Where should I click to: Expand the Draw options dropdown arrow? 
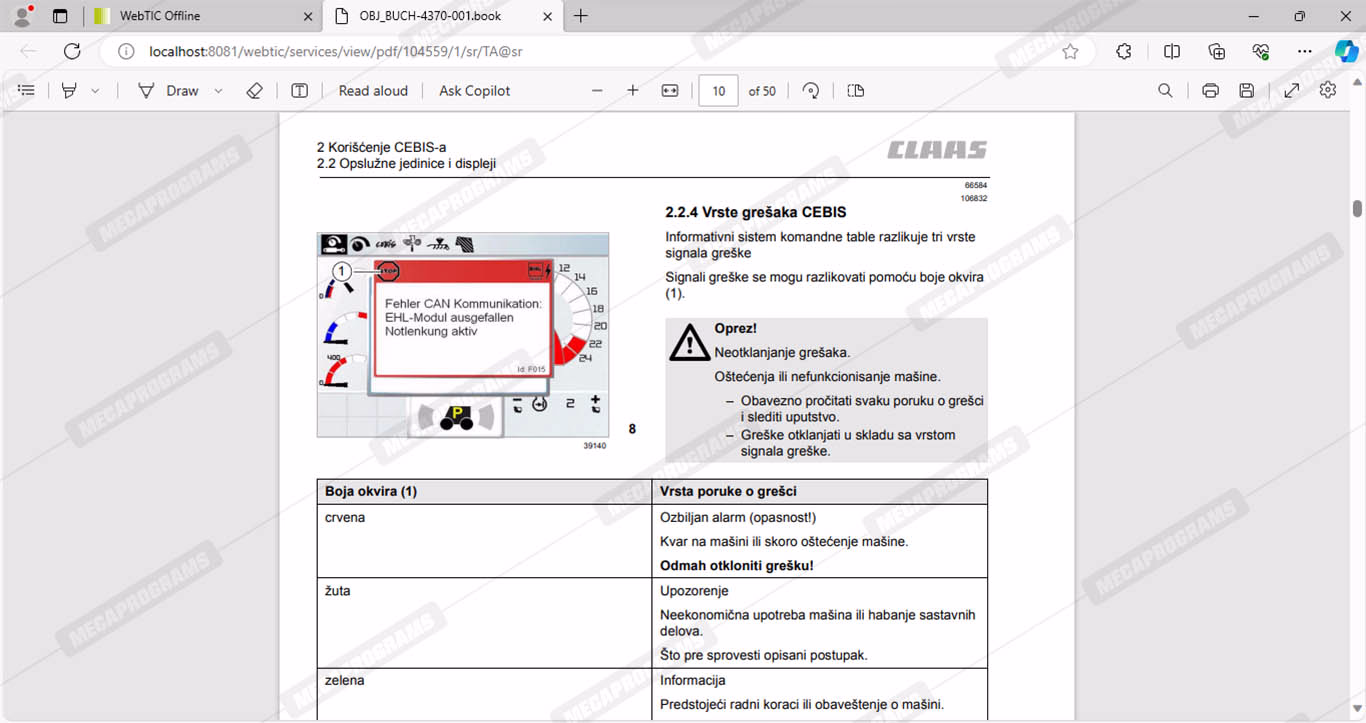(218, 90)
